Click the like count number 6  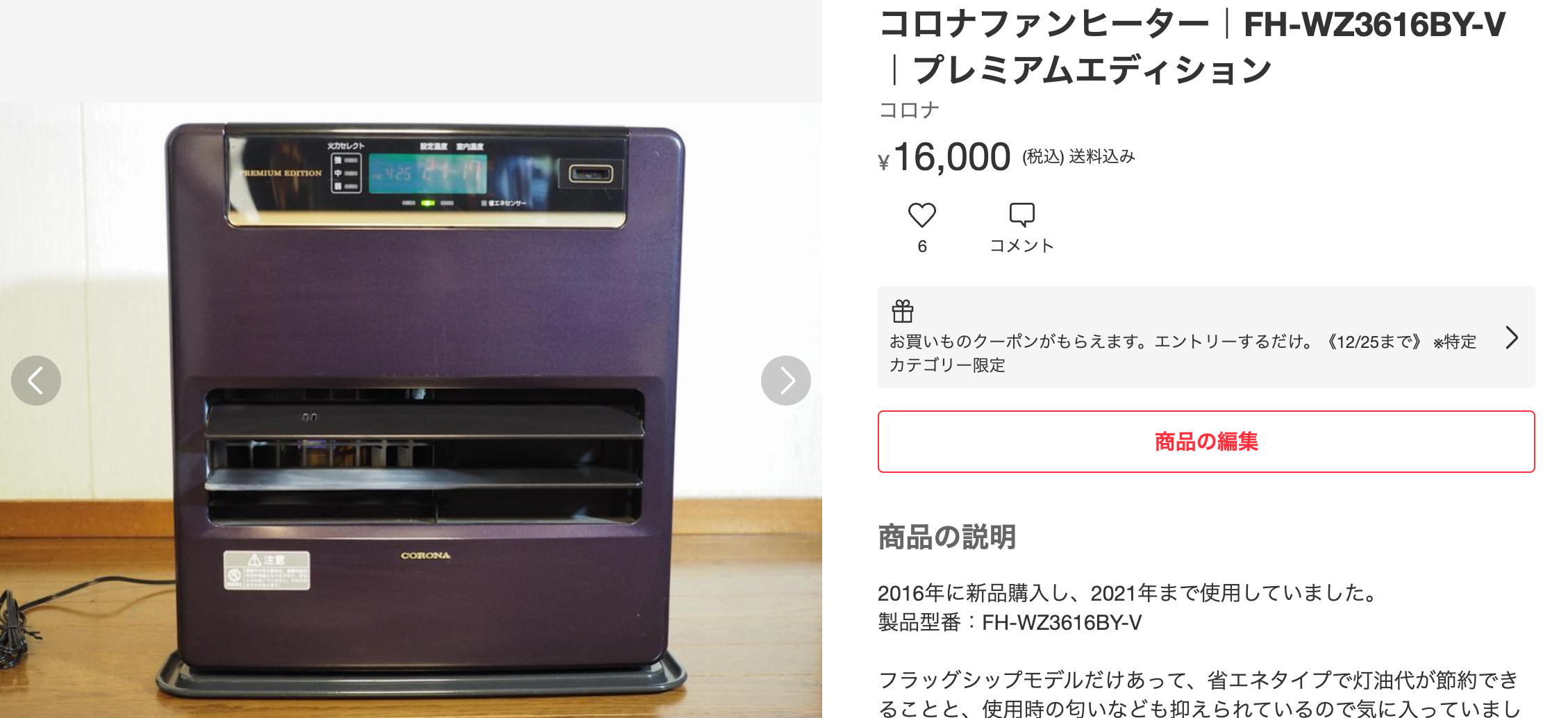click(922, 247)
